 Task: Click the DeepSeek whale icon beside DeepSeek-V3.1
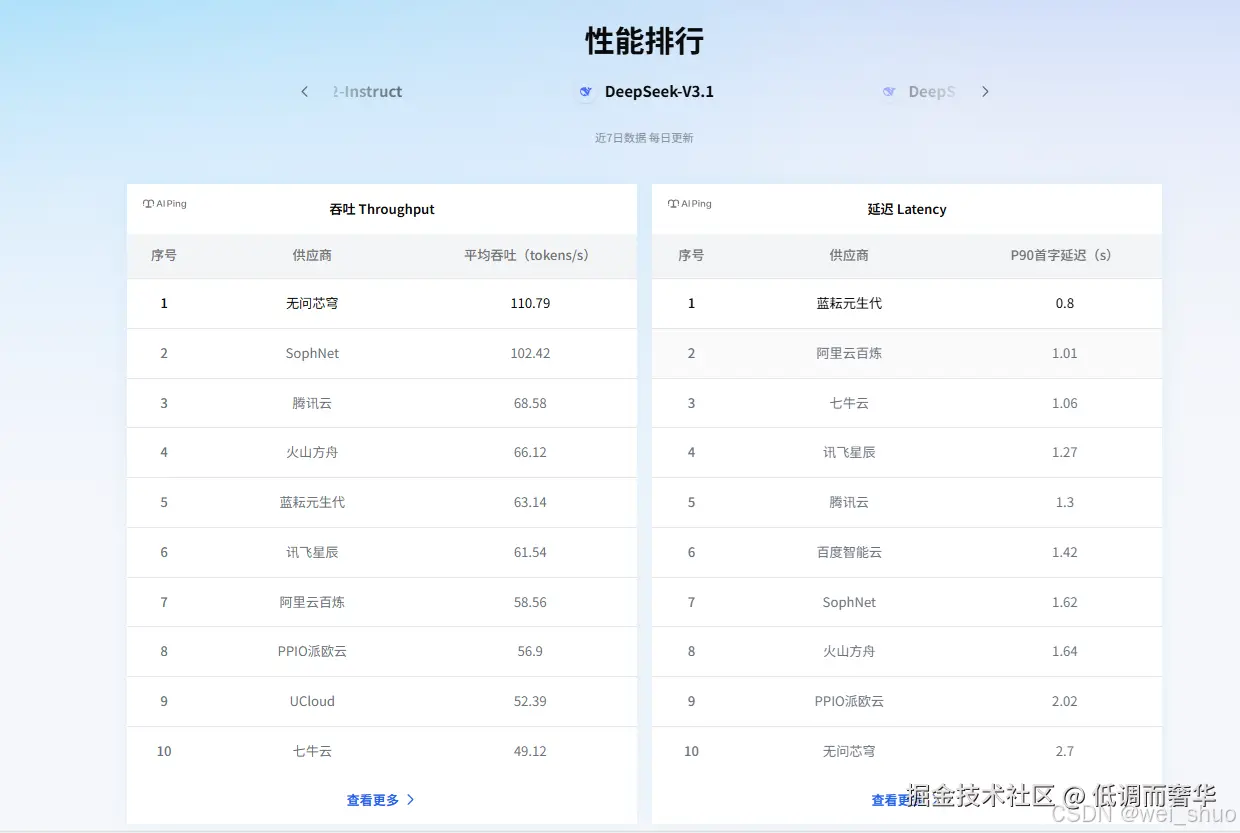tap(585, 92)
